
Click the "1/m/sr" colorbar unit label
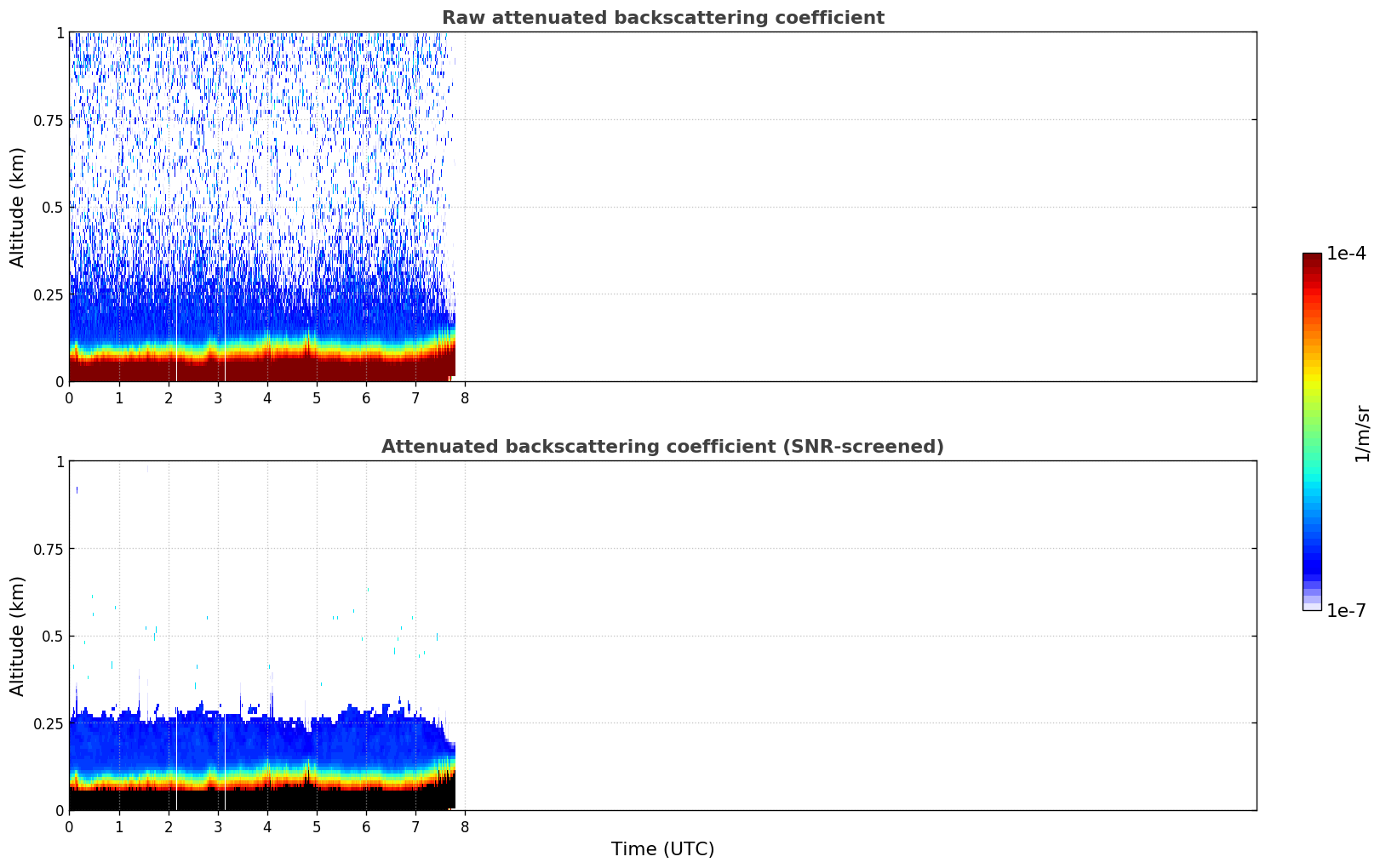click(1362, 433)
